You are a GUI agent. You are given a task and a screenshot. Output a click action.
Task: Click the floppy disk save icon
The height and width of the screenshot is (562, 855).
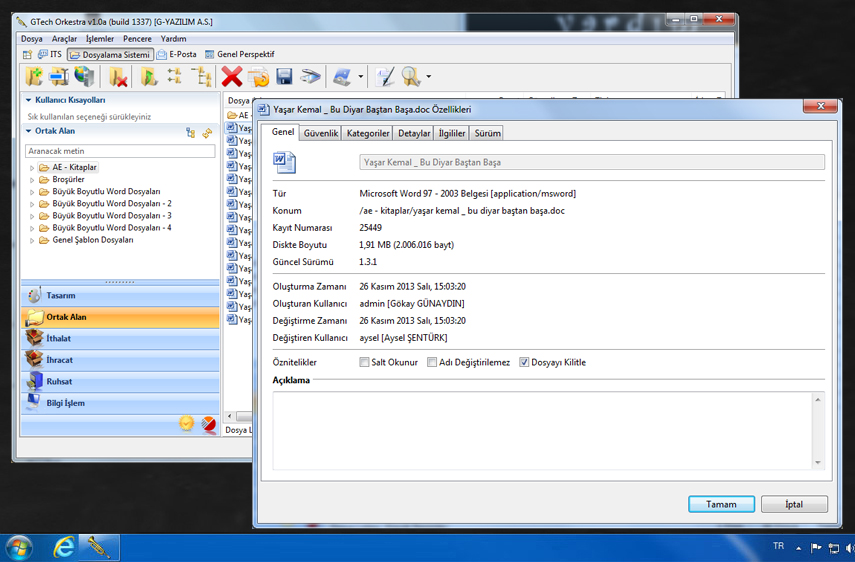(284, 77)
